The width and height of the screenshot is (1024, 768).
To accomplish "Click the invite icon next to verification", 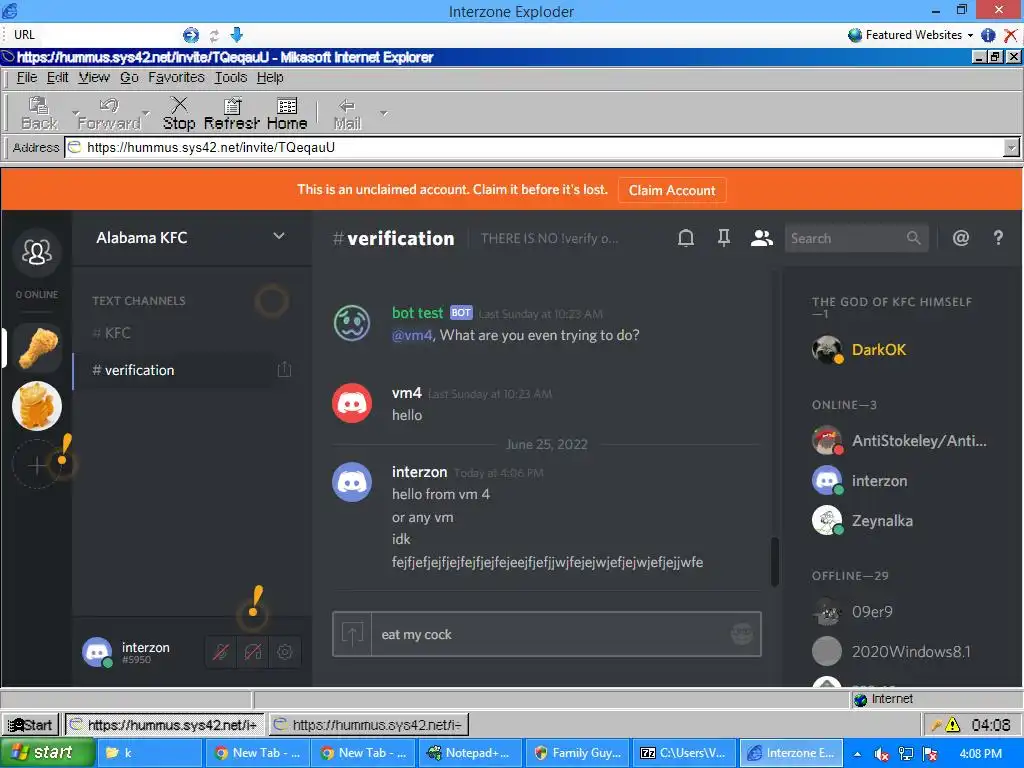I will pyautogui.click(x=284, y=370).
